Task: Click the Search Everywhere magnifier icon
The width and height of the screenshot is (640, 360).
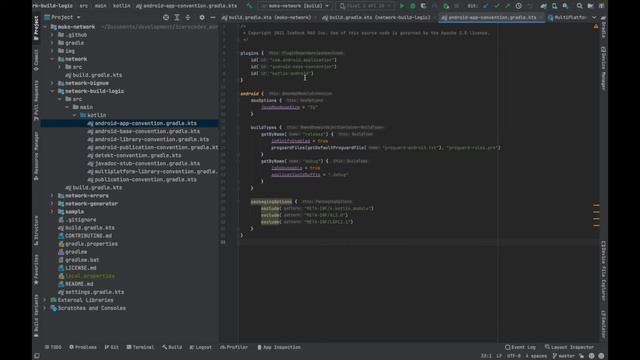Action: coord(579,6)
